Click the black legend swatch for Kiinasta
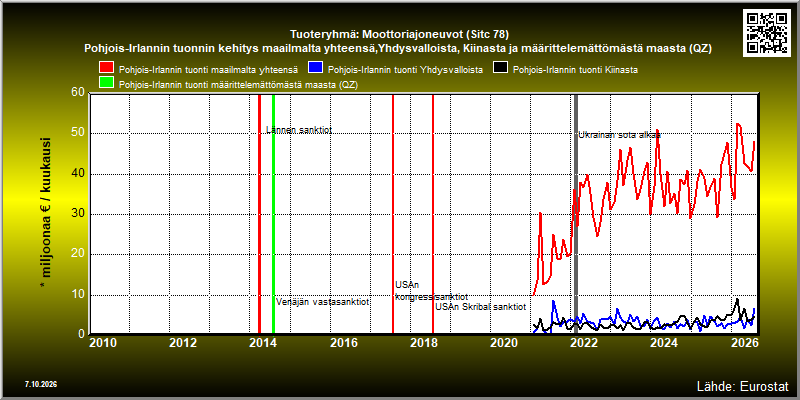The width and height of the screenshot is (800, 400). pos(501,68)
